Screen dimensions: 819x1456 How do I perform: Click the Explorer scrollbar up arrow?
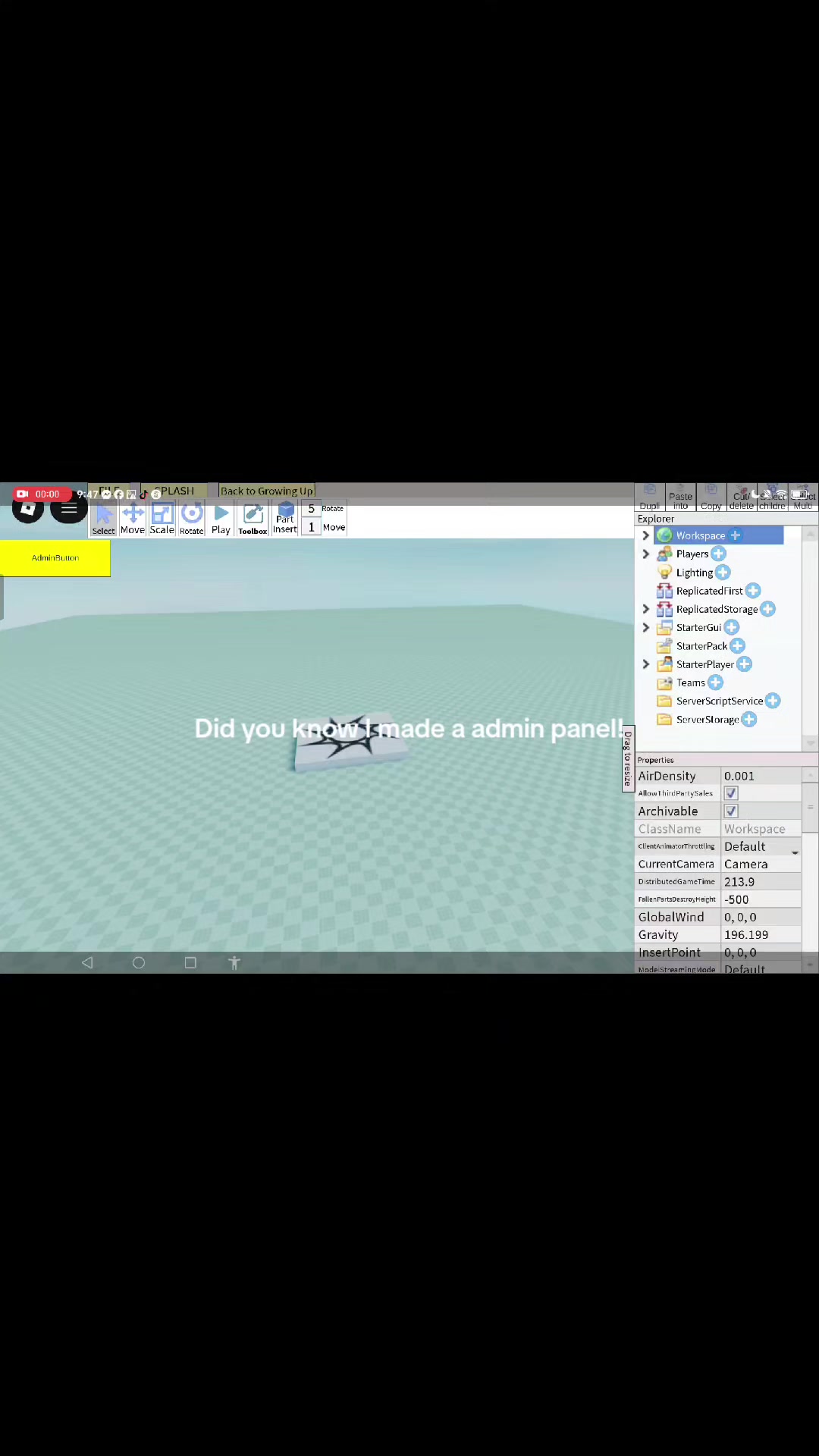point(811,534)
